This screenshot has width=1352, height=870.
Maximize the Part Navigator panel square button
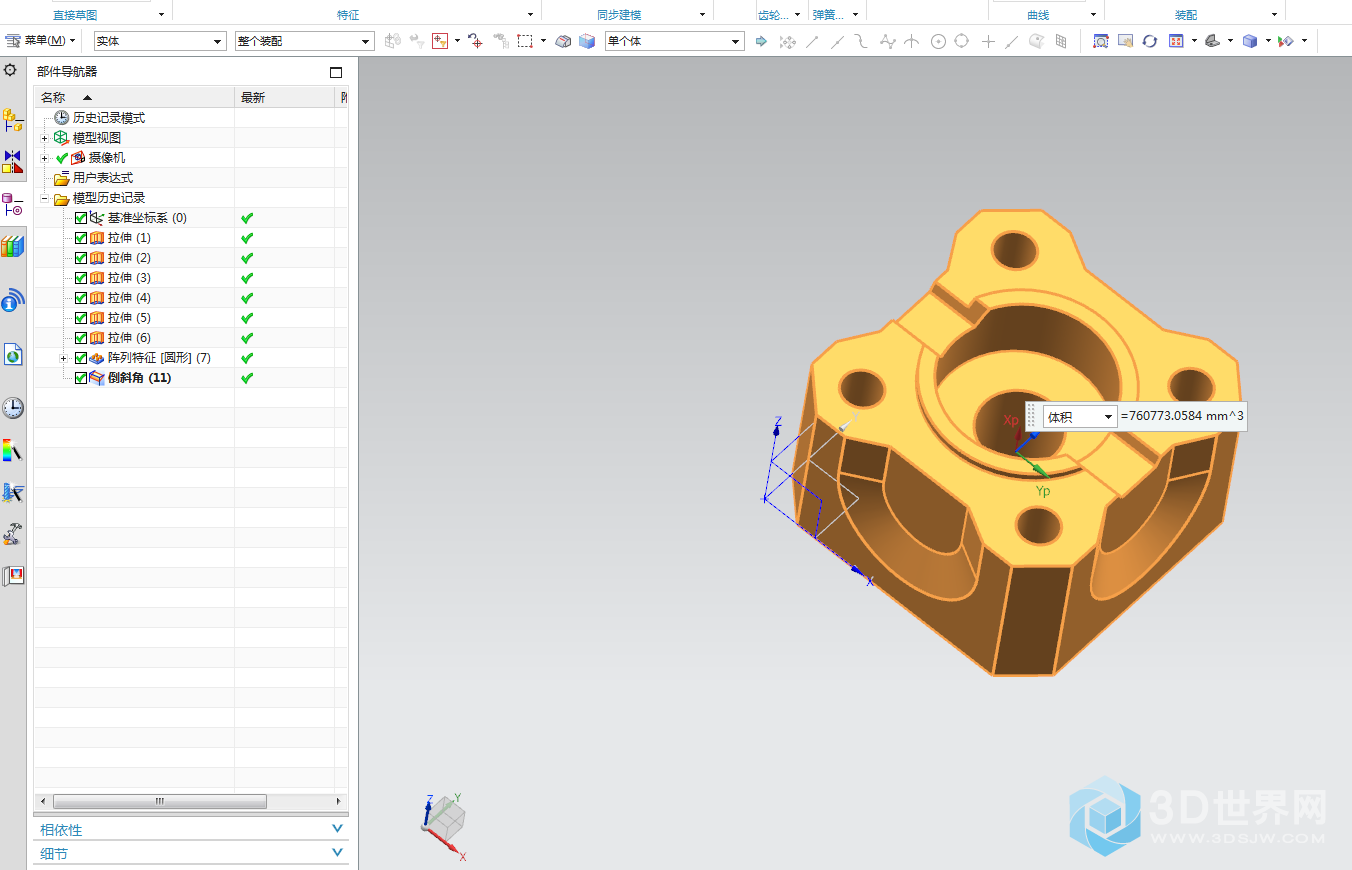point(336,72)
